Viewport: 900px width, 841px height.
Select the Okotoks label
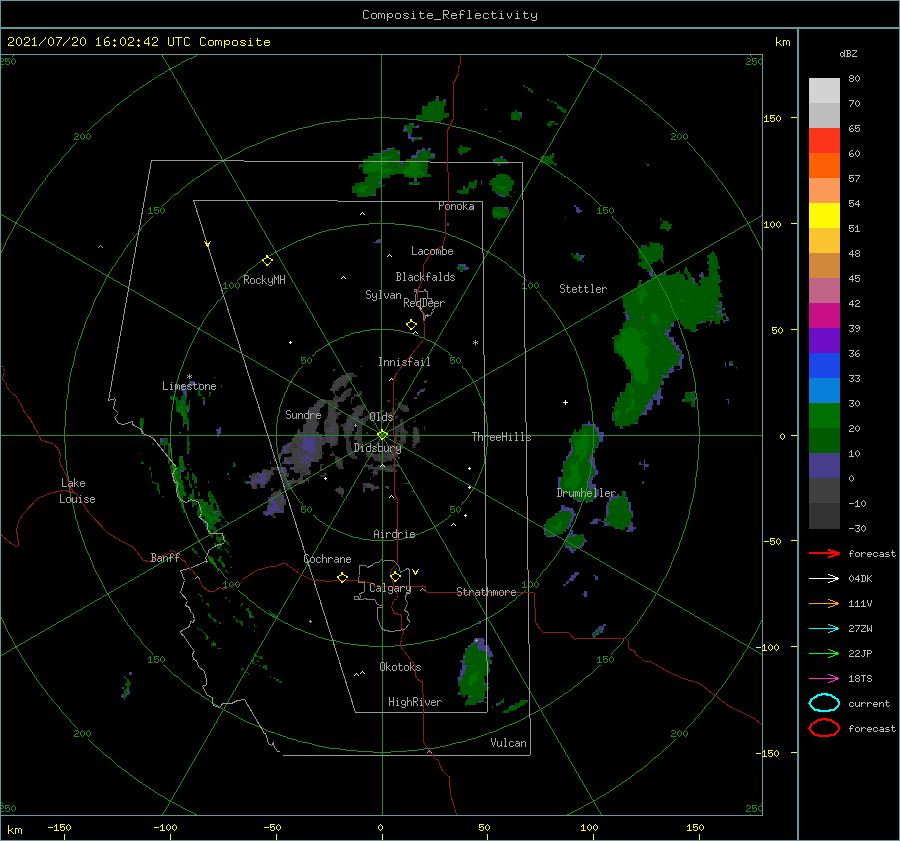(400, 667)
